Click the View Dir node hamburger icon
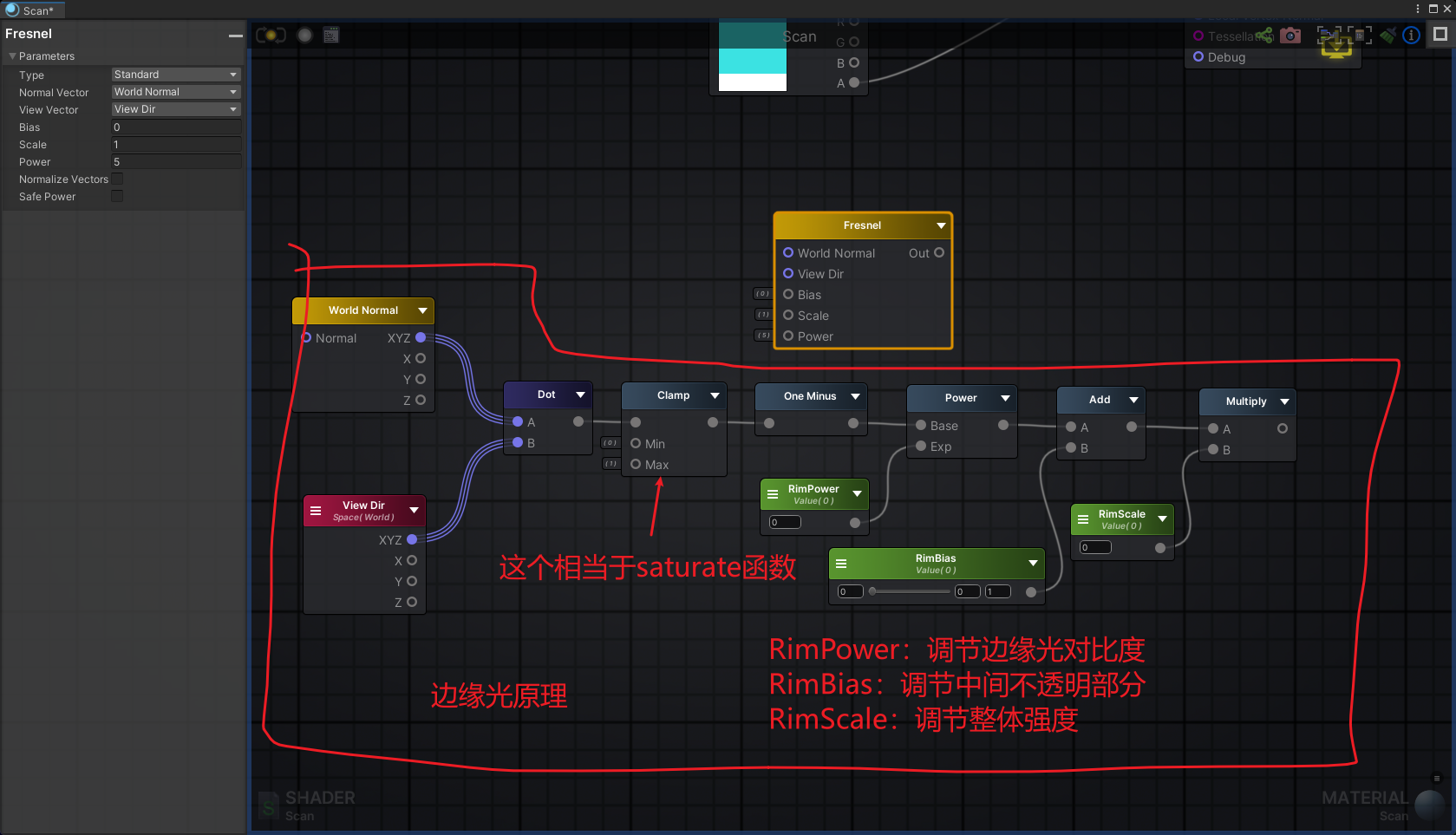Viewport: 1456px width, 835px height. point(316,511)
